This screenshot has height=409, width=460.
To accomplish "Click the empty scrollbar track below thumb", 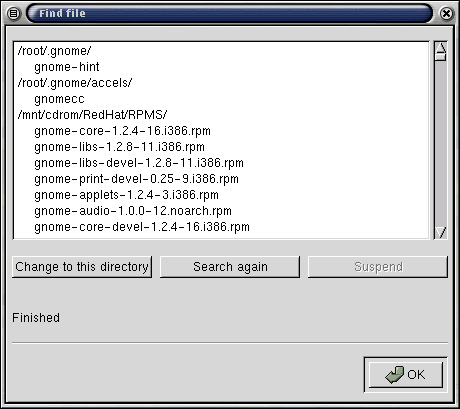I will tap(441, 143).
